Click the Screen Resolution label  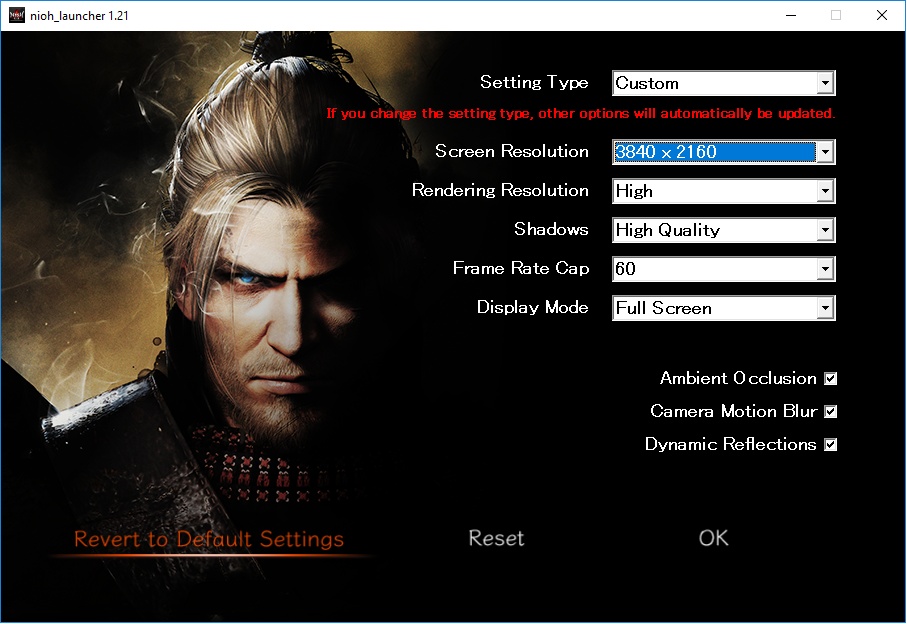[x=512, y=152]
